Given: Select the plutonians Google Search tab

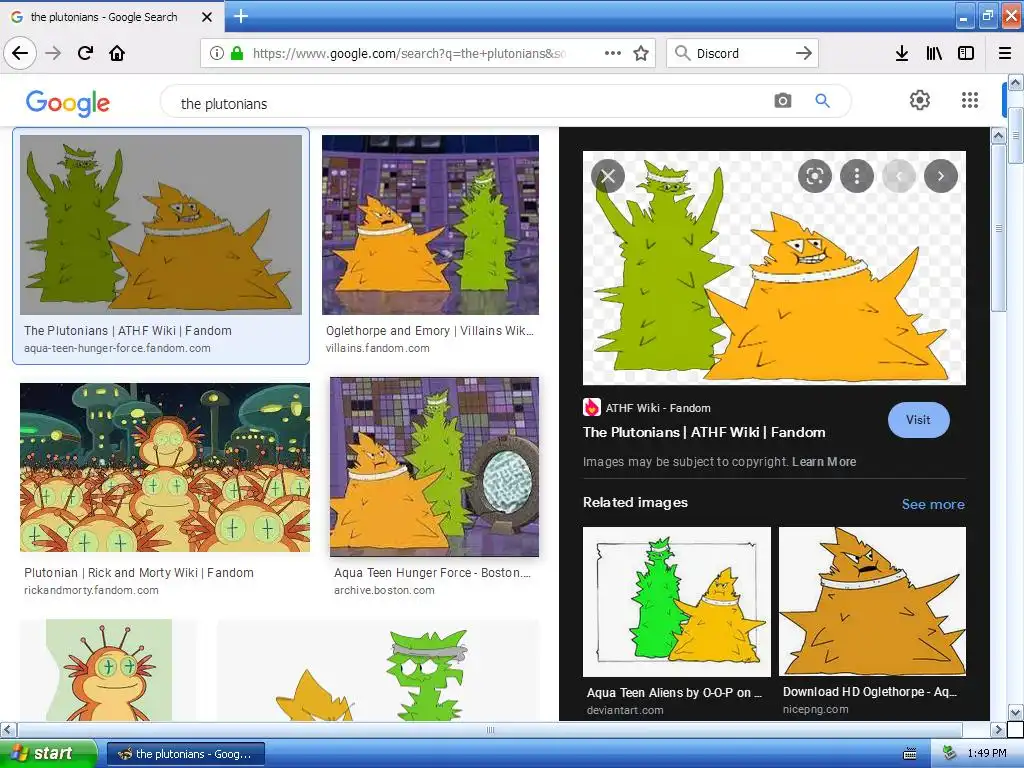Looking at the screenshot, I should pyautogui.click(x=103, y=17).
